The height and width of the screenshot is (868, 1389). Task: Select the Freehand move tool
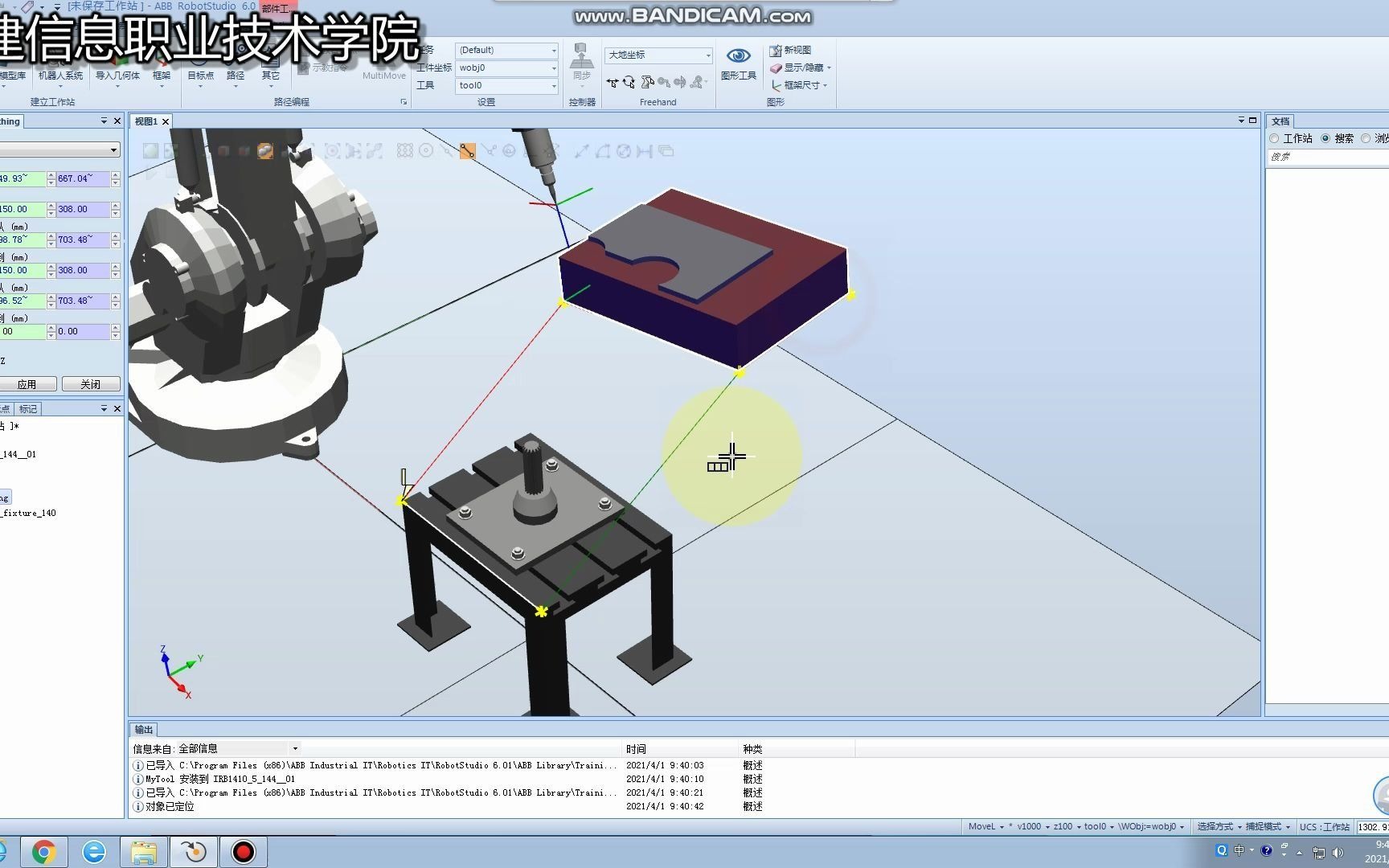pos(613,82)
